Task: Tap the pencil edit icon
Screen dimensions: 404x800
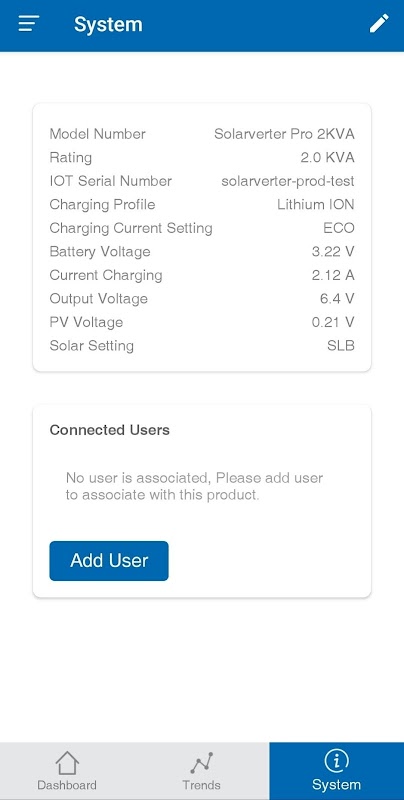Action: pos(379,23)
